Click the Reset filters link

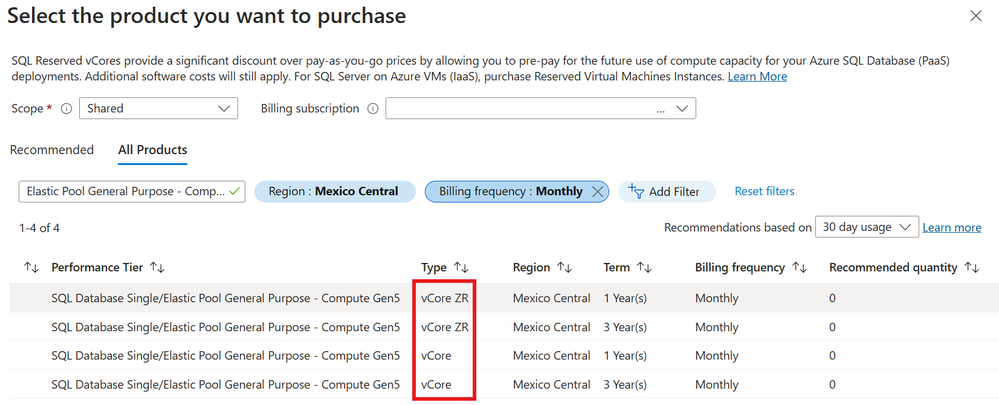764,191
